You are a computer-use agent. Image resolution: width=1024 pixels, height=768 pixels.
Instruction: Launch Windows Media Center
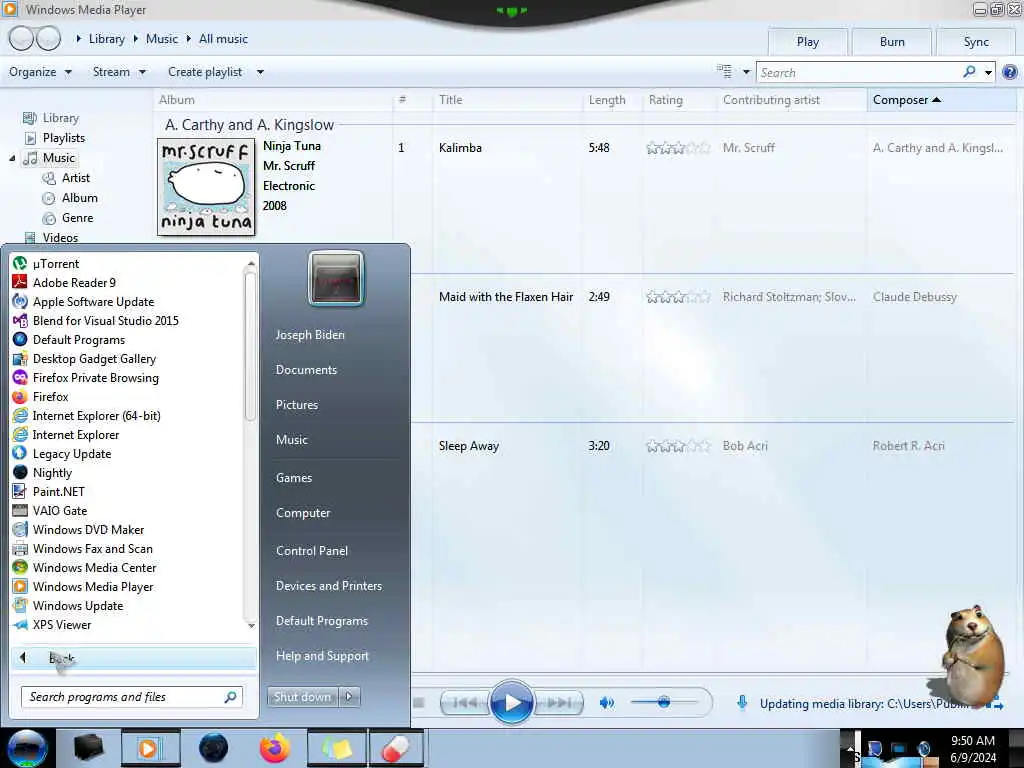(x=85, y=568)
